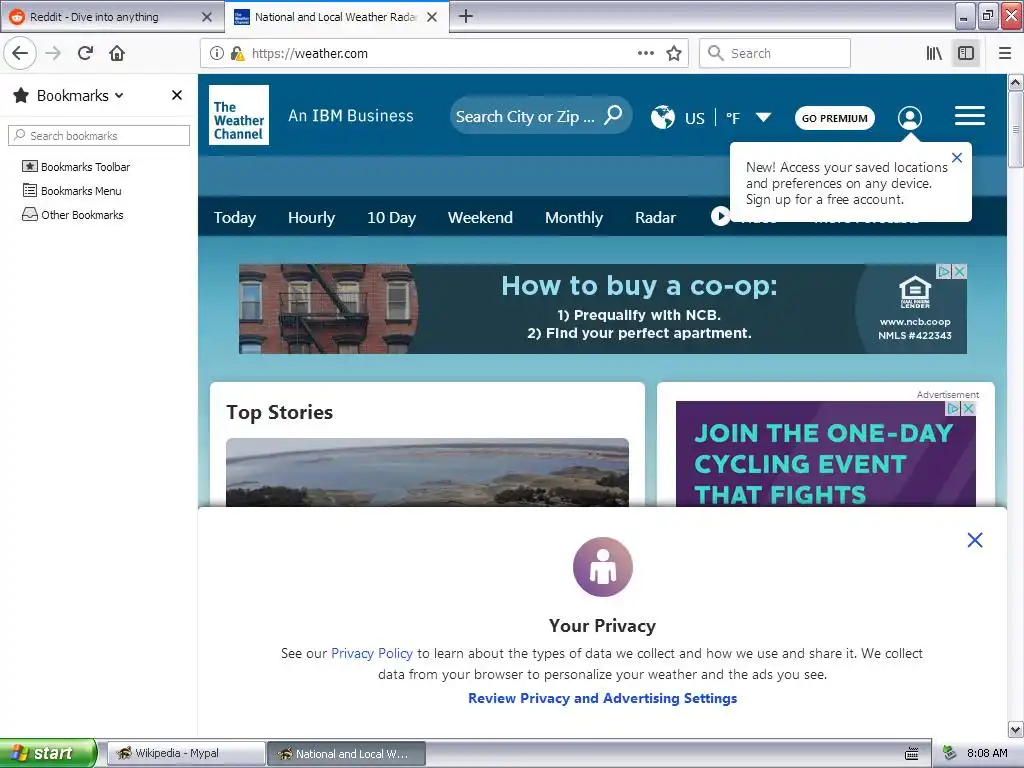Click the address bar URL
This screenshot has width=1024, height=768.
pos(310,54)
